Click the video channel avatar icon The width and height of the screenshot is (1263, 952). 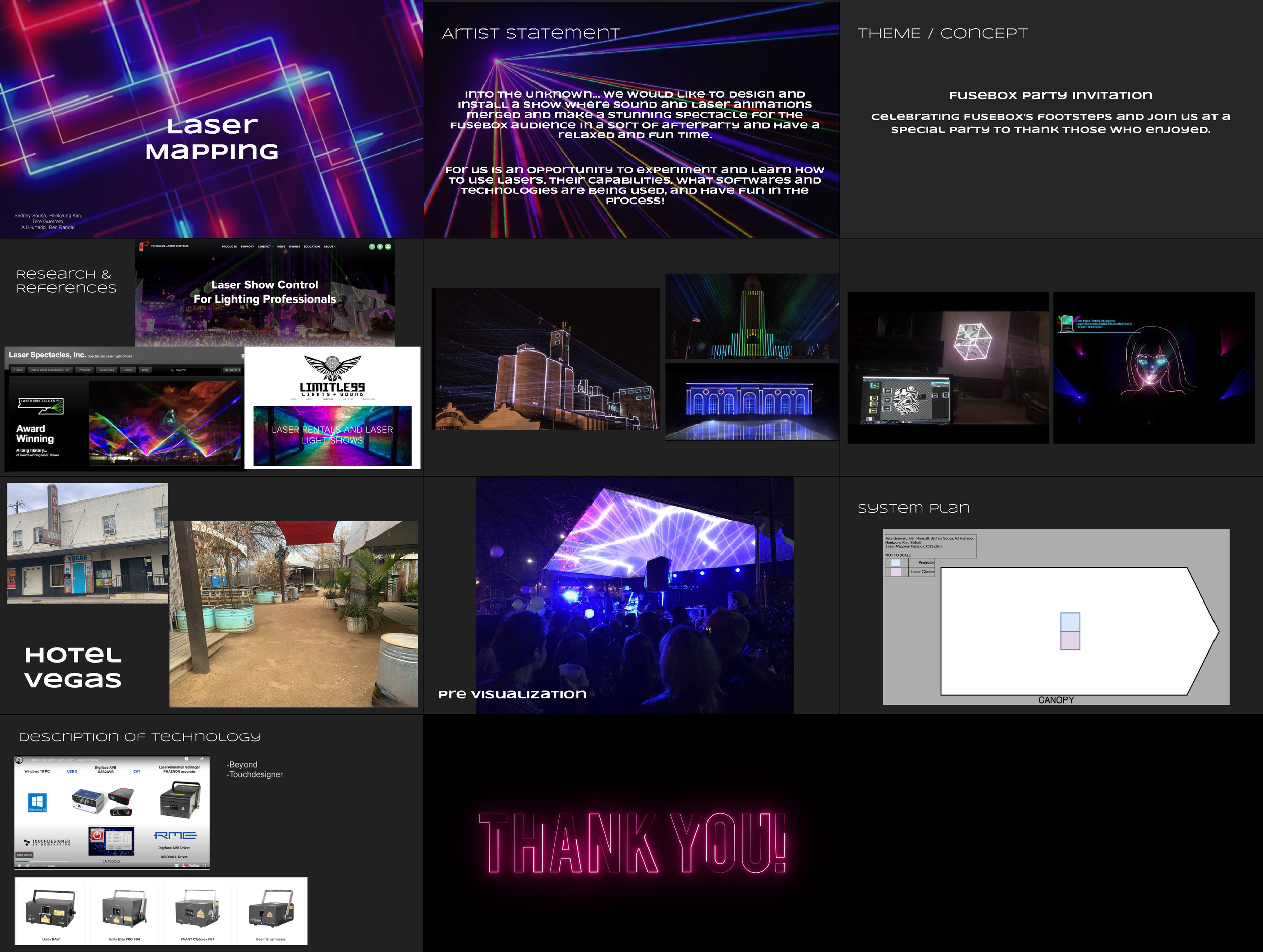(x=19, y=760)
